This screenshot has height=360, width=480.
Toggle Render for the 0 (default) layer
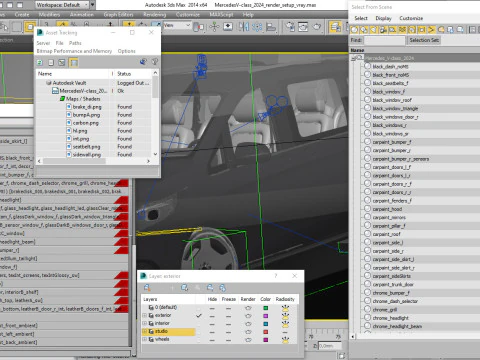pos(248,308)
